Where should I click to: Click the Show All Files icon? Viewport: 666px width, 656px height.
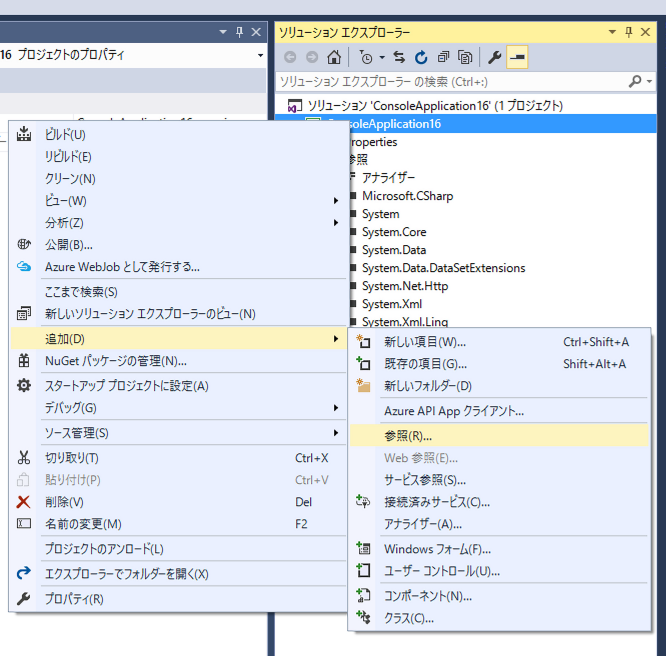(x=465, y=57)
